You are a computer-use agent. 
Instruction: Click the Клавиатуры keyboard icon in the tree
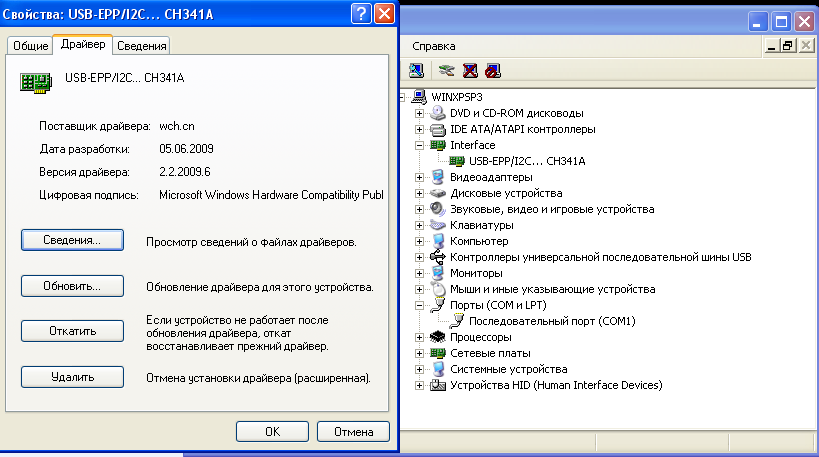tap(437, 225)
